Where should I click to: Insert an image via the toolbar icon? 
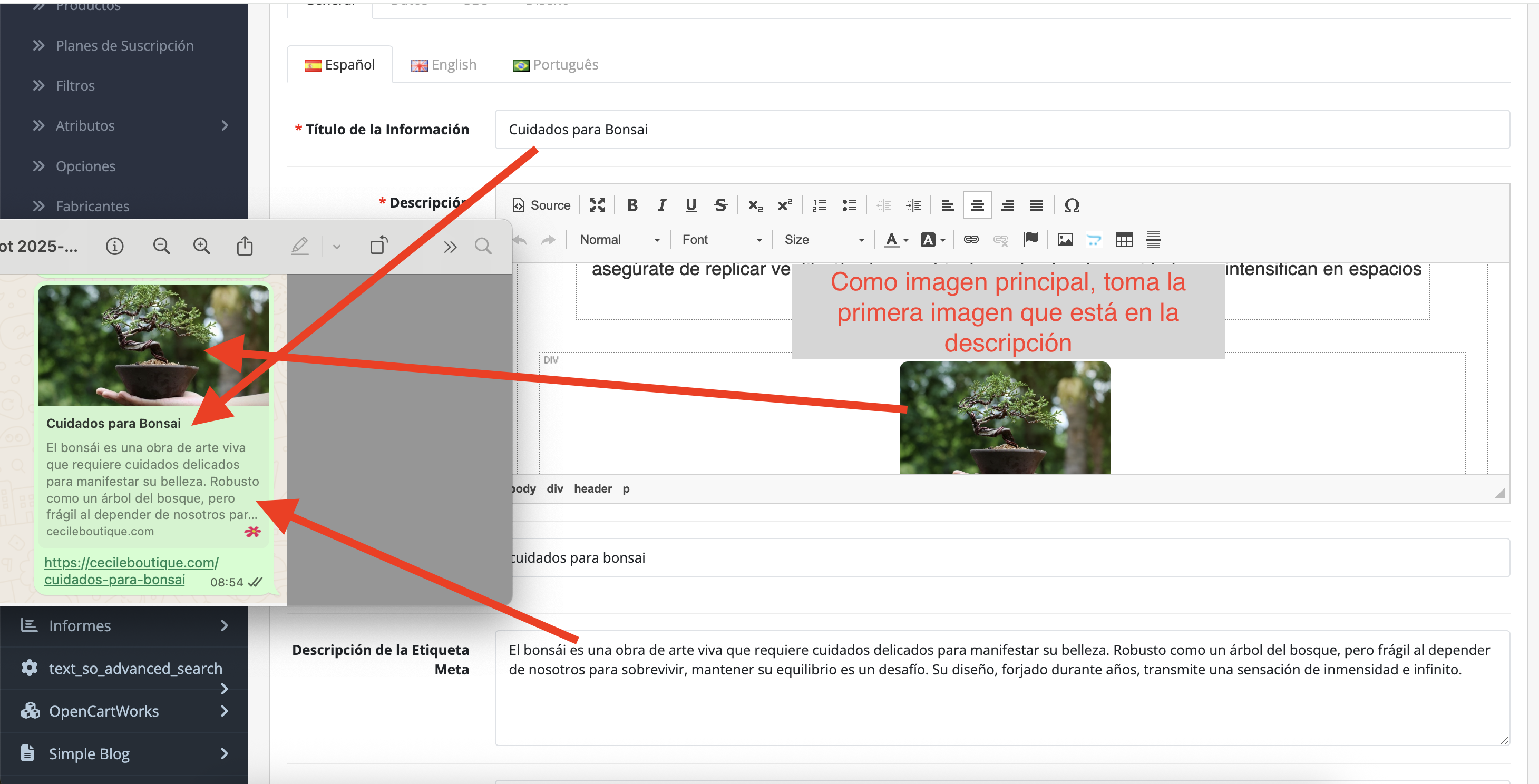point(1064,239)
